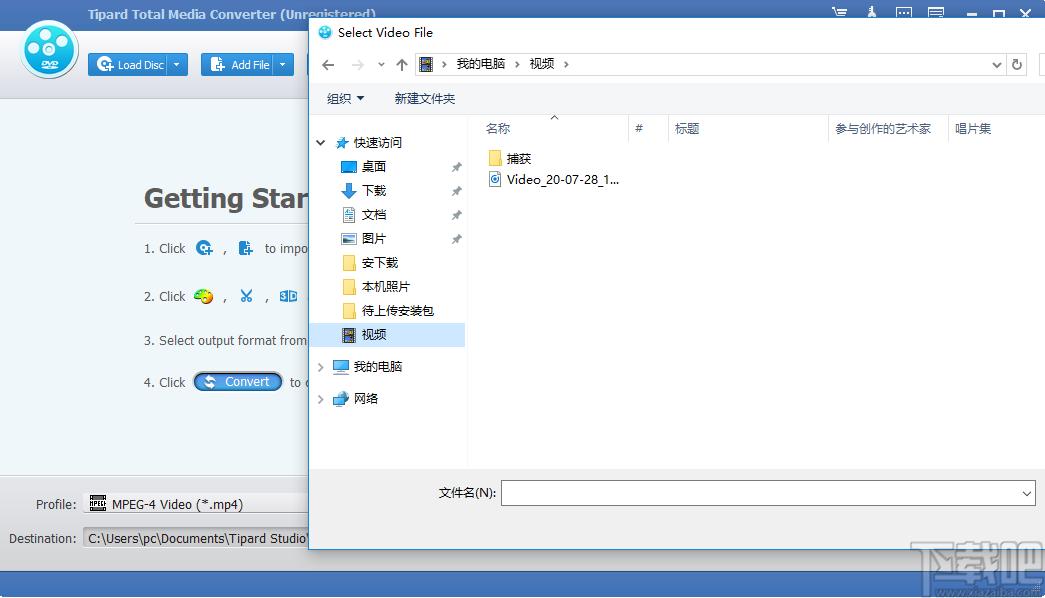Select the Video_20-07-28_1... file

[562, 179]
